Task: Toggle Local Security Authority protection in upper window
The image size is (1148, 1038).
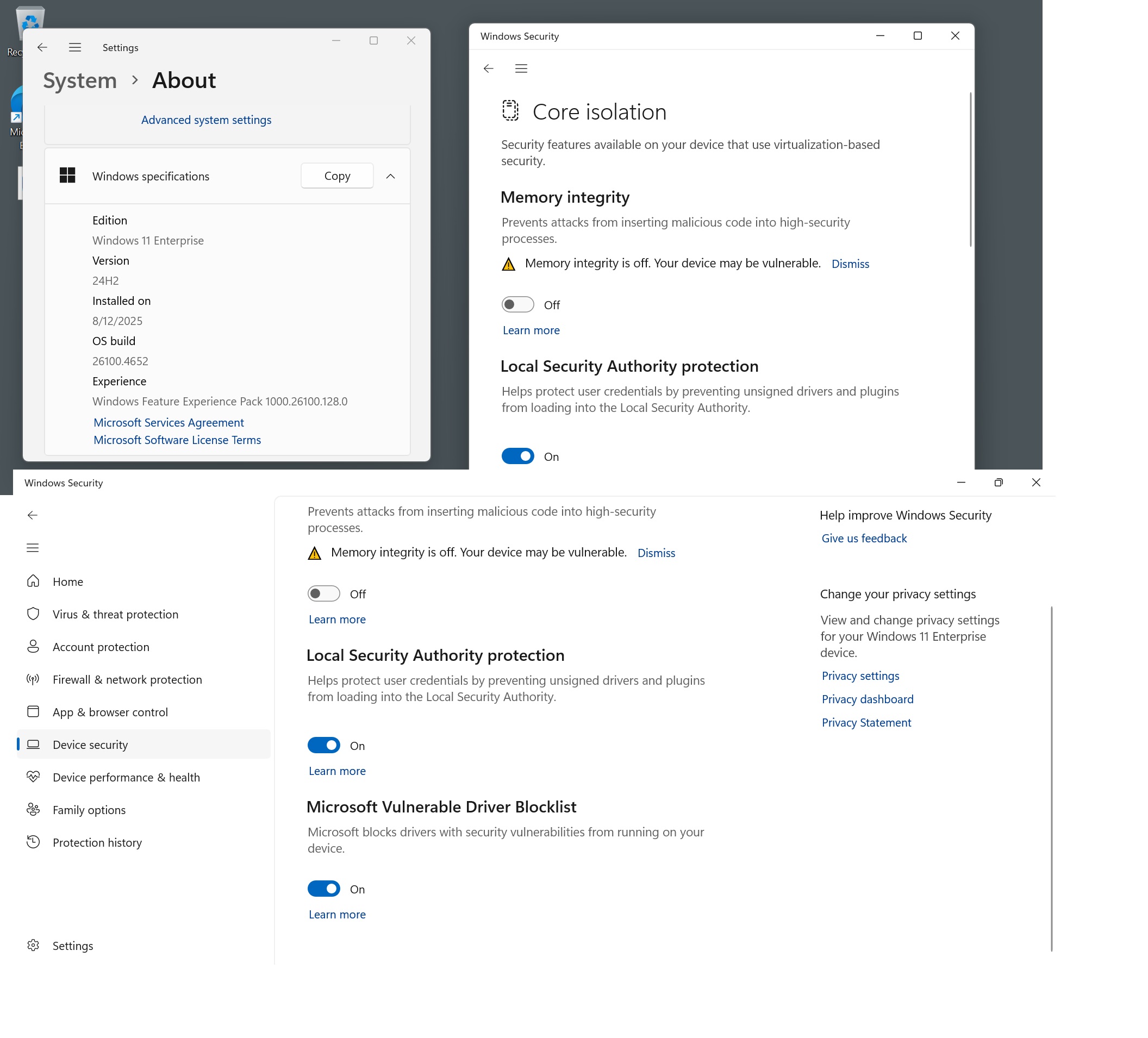Action: coord(517,456)
